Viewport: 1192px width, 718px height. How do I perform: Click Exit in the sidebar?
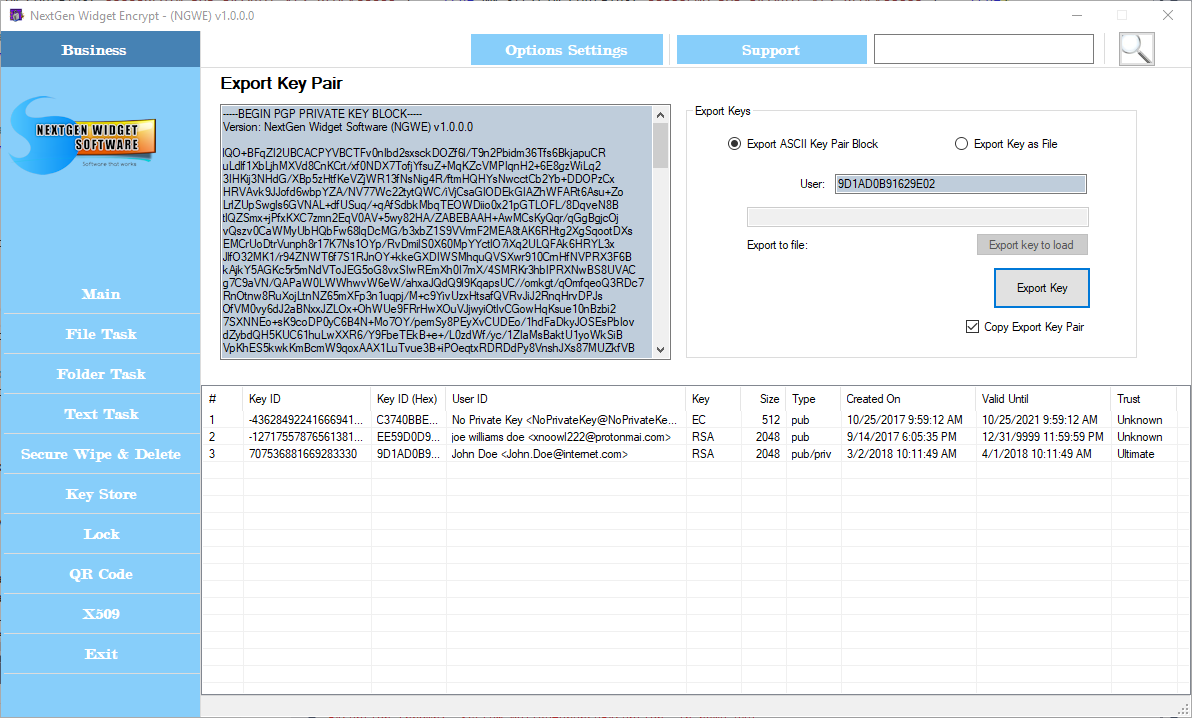(x=101, y=654)
